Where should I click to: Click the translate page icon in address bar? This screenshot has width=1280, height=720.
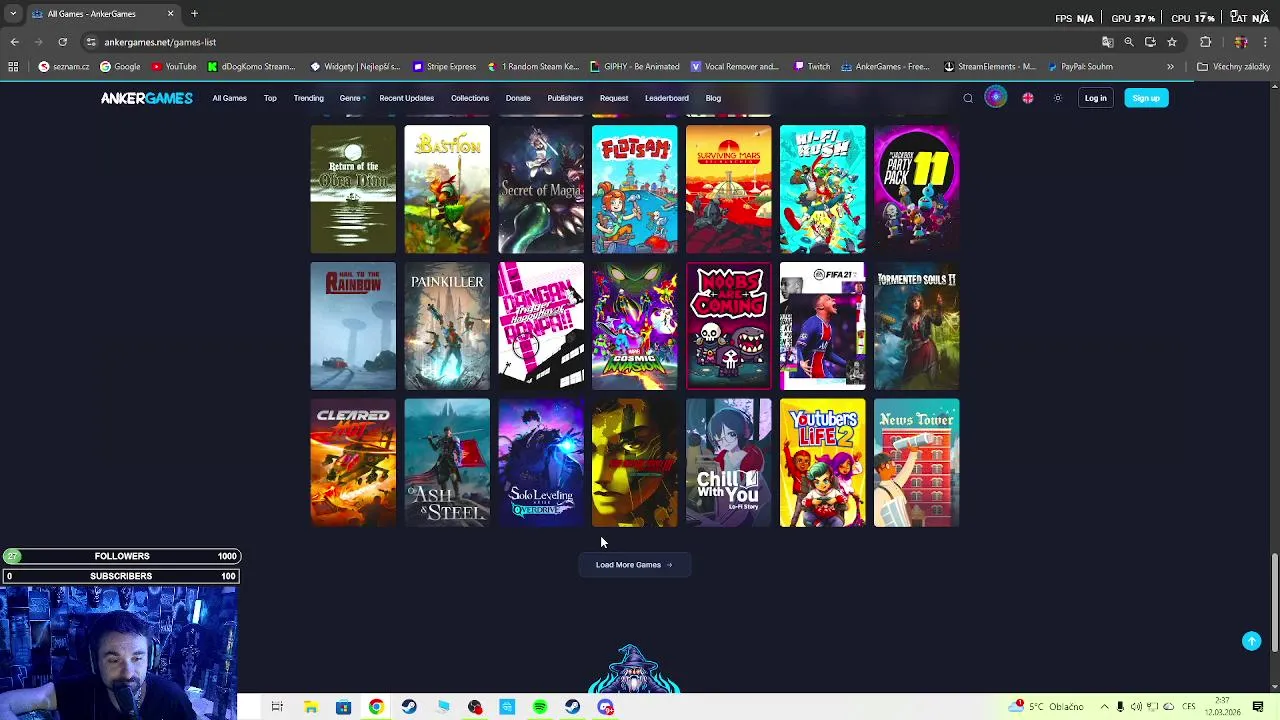point(1107,42)
